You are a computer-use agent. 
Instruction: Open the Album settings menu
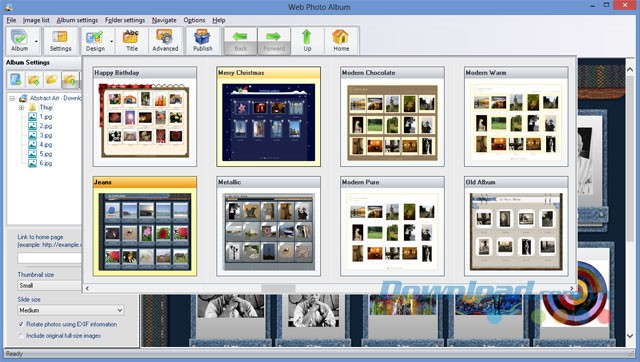click(77, 20)
